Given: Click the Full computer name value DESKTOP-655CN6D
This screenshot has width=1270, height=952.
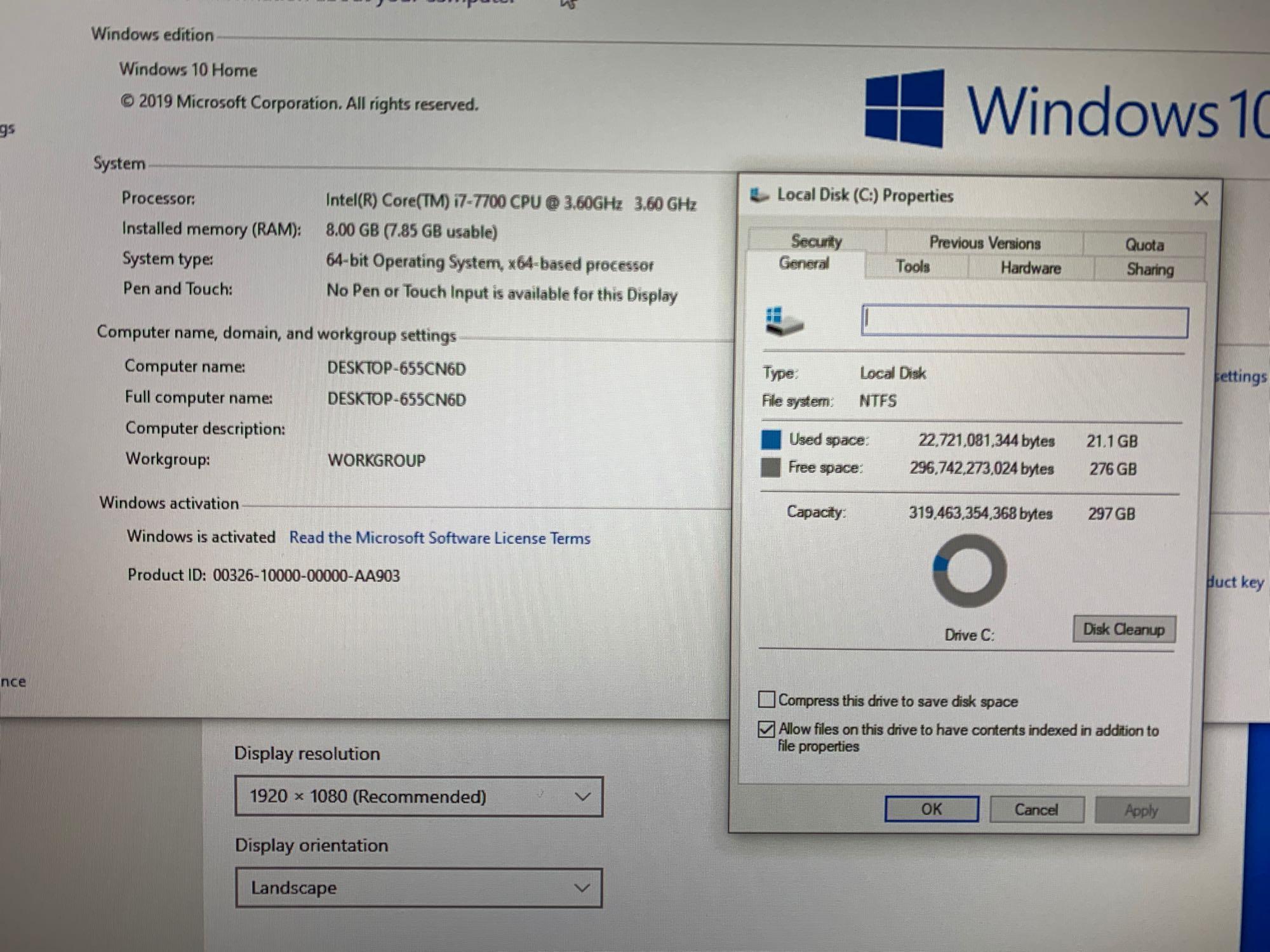Looking at the screenshot, I should (396, 400).
